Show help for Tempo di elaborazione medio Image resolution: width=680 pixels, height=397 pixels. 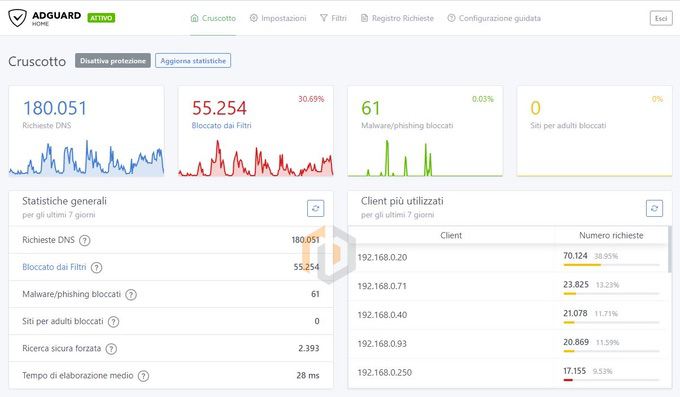pos(143,376)
